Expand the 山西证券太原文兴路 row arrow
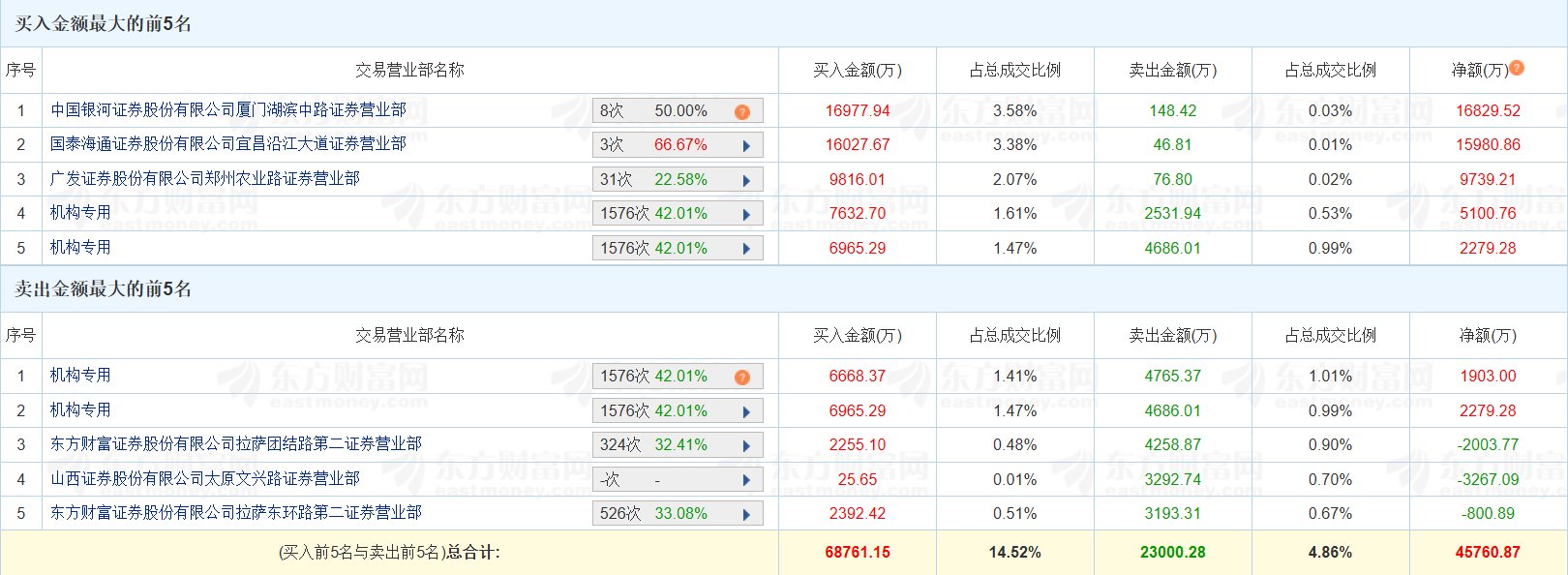The width and height of the screenshot is (1568, 575). (746, 480)
